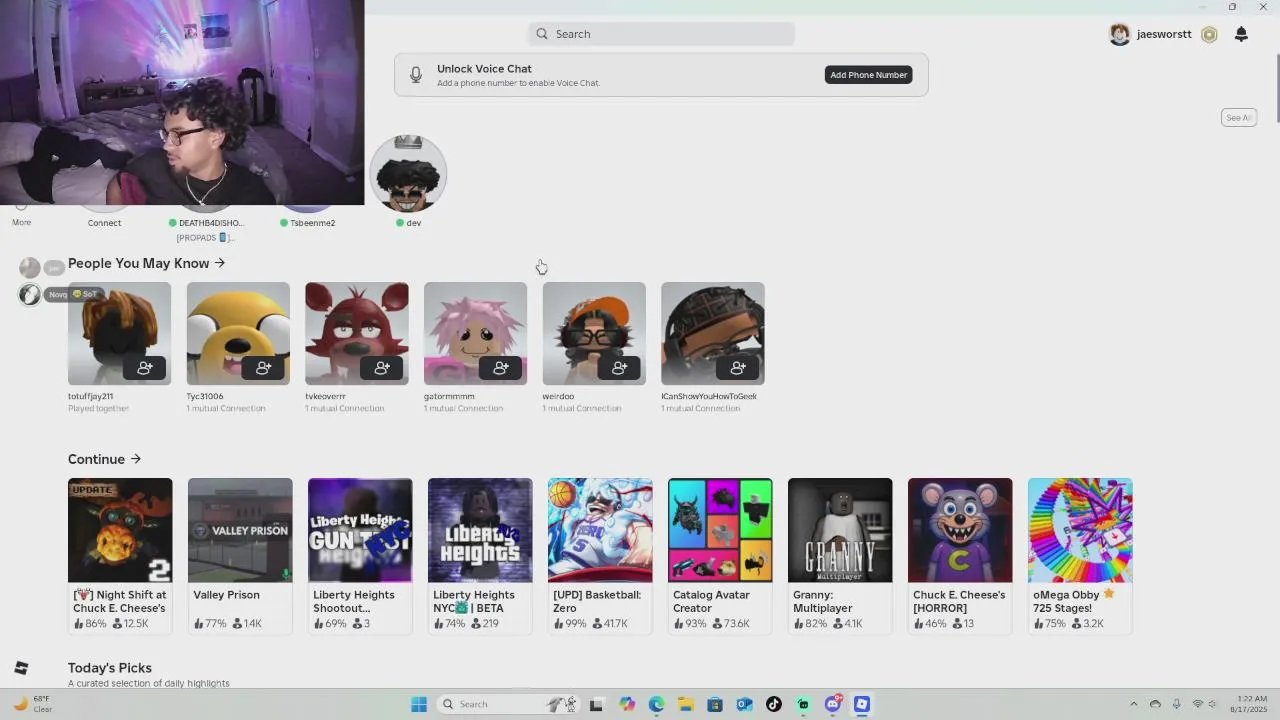1280x720 pixels.
Task: Open the DEATHB4DISHO friend profile
Action: (x=207, y=223)
